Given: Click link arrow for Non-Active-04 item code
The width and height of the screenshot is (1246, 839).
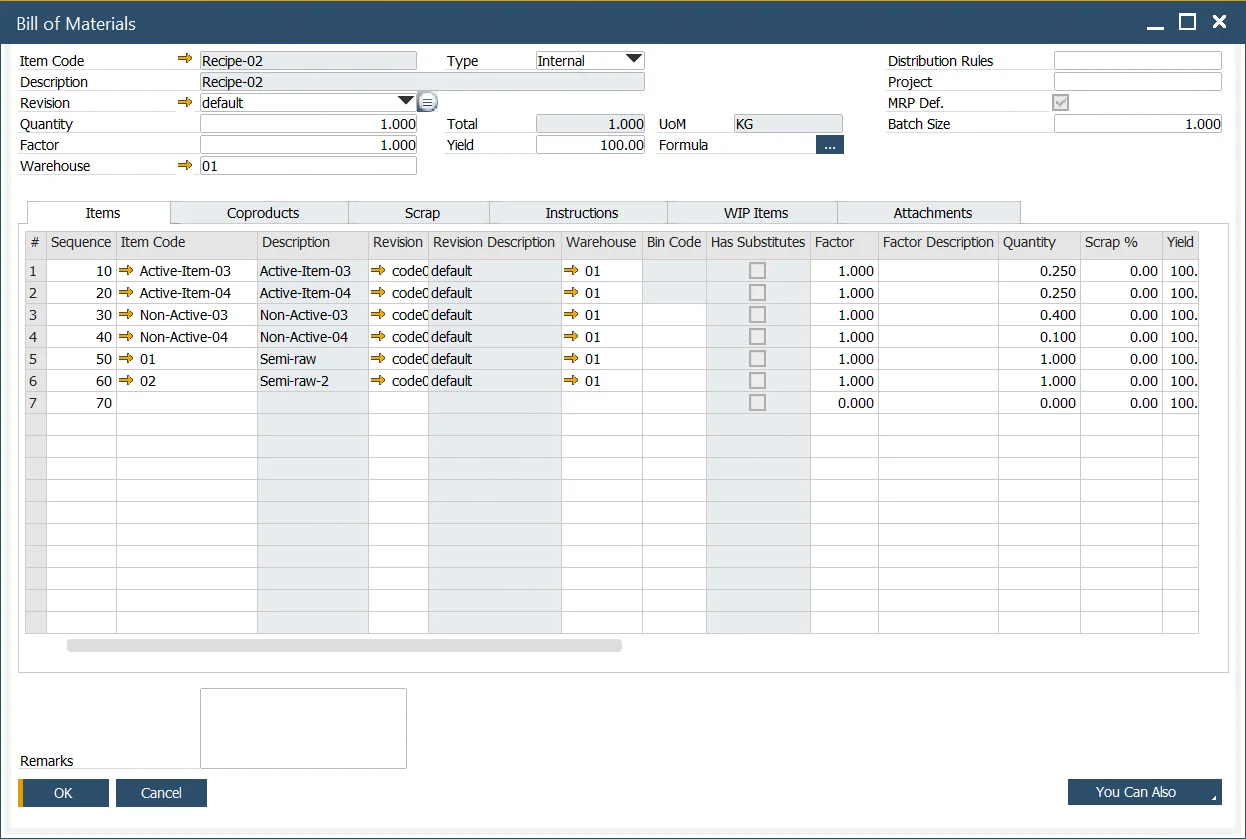Looking at the screenshot, I should pyautogui.click(x=127, y=337).
